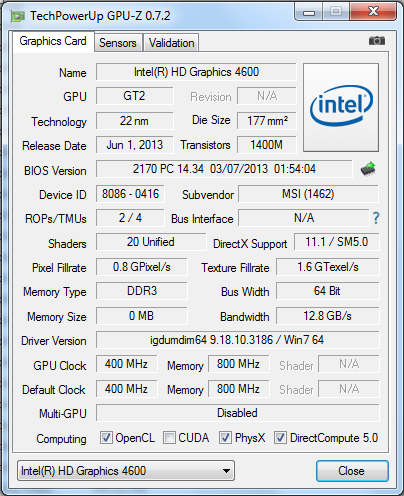
Task: Click Multi-GPU Disabled field
Action: tap(238, 413)
